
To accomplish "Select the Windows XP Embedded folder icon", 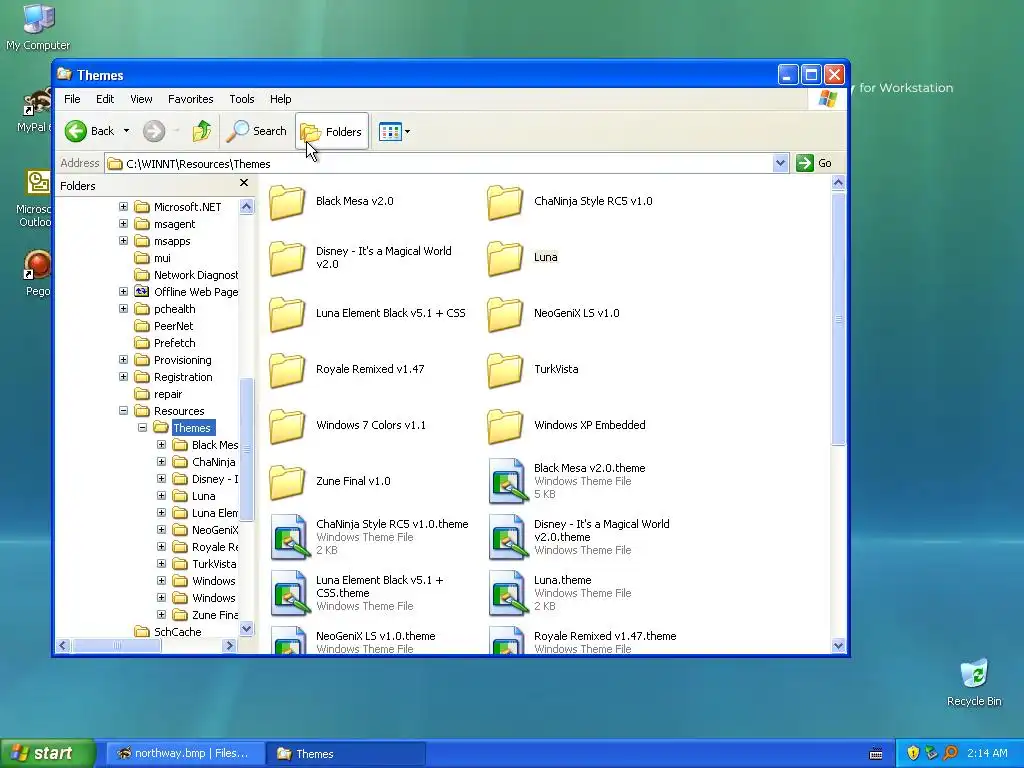I will tap(505, 425).
